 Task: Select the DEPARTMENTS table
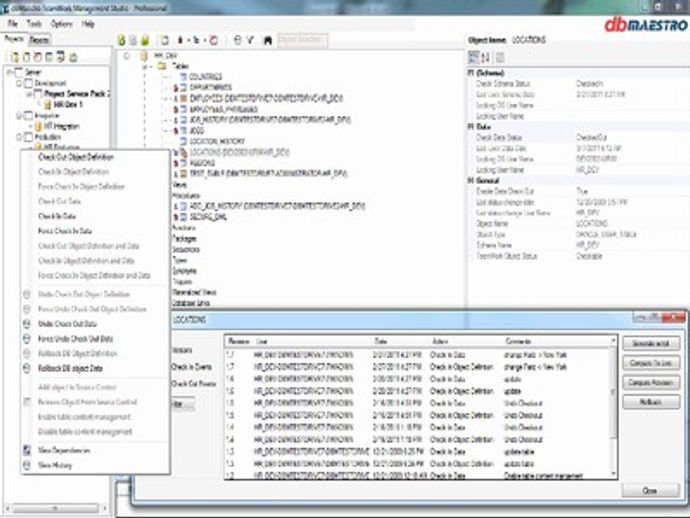(x=210, y=88)
